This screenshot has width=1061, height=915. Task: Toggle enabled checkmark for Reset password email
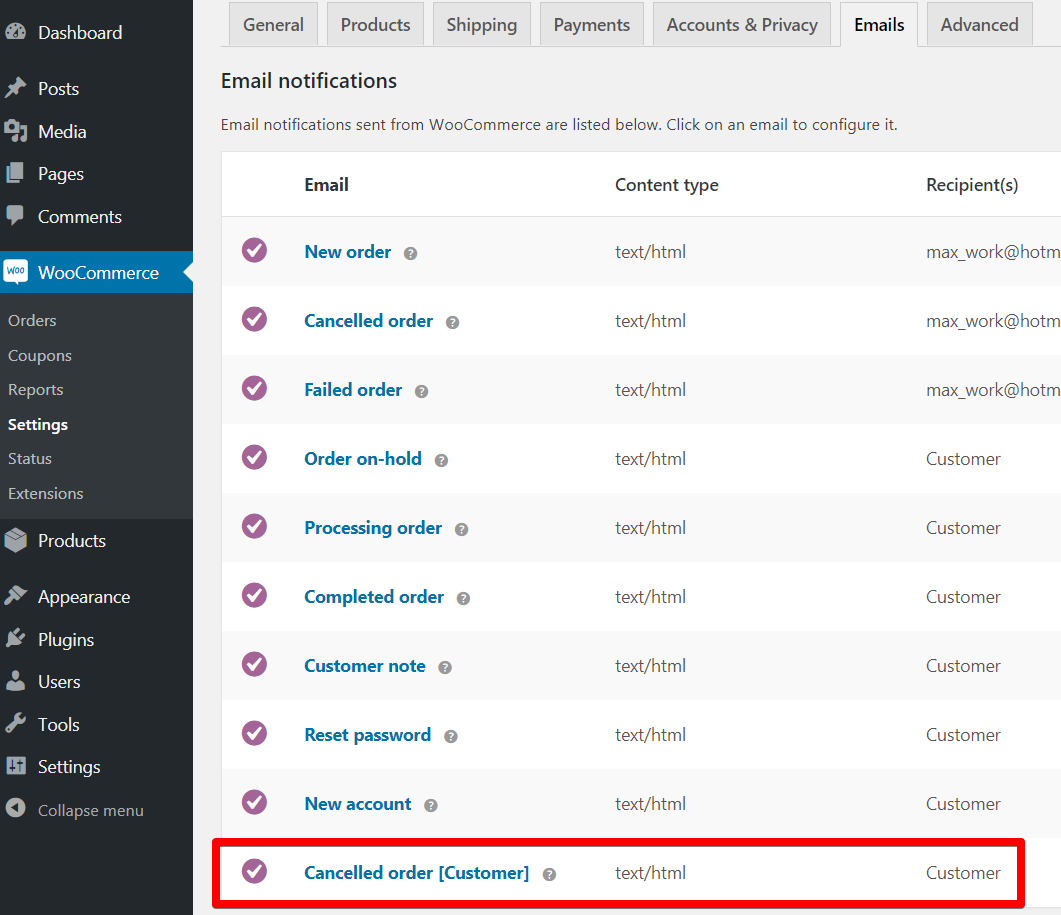(x=254, y=734)
